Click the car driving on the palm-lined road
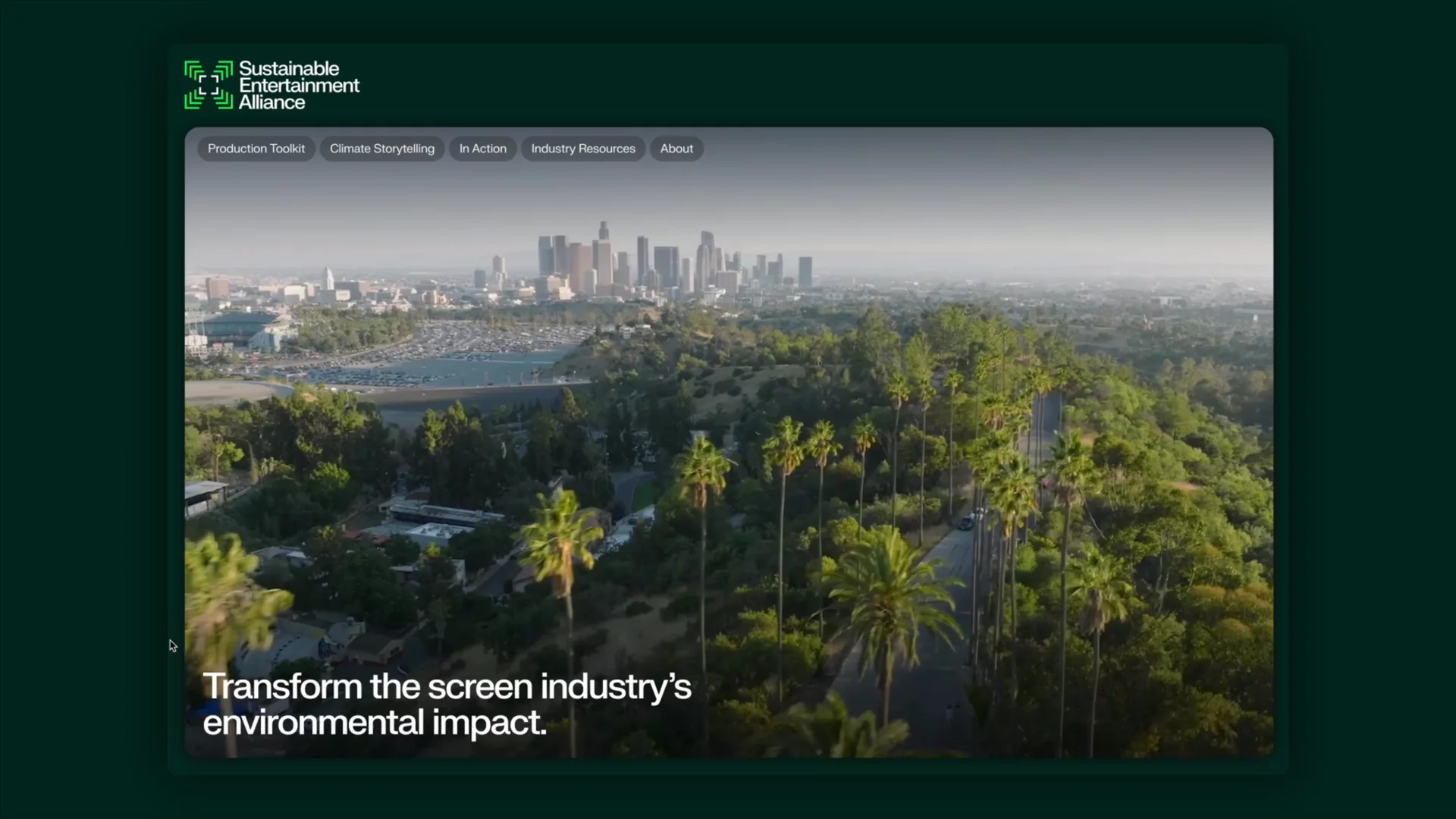This screenshot has width=1456, height=819. point(966,522)
